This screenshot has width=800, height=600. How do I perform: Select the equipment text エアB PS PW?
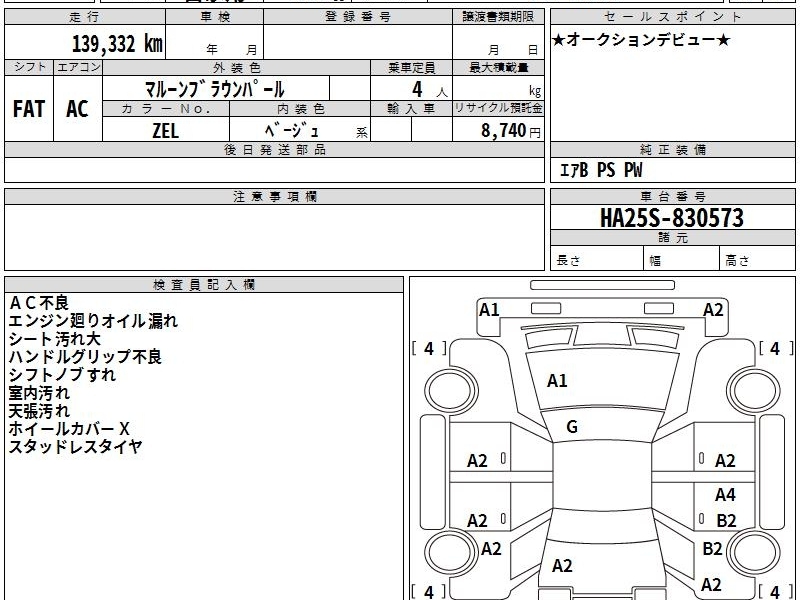pos(601,170)
